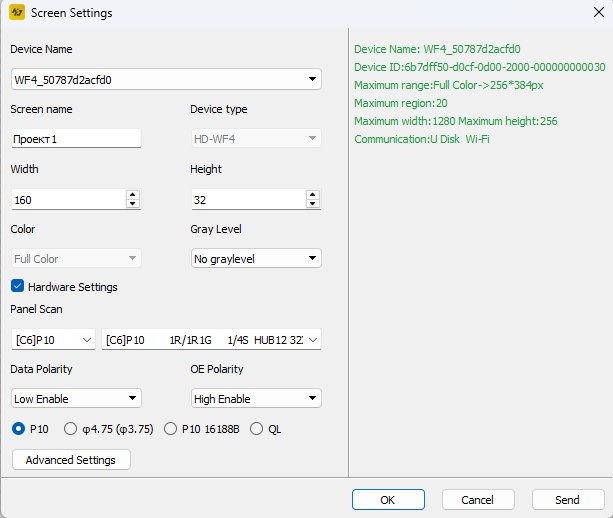Click the Panel Scan label

coord(36,309)
